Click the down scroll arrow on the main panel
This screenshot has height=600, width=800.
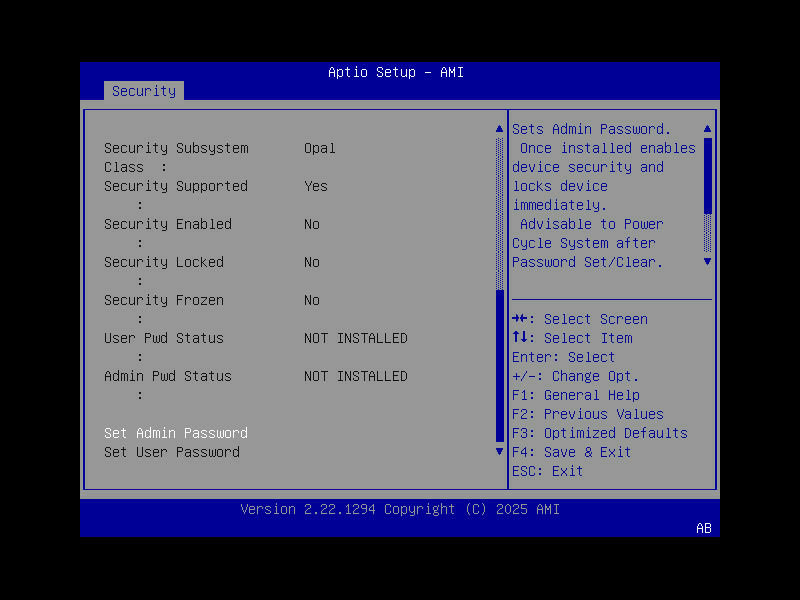[499, 451]
